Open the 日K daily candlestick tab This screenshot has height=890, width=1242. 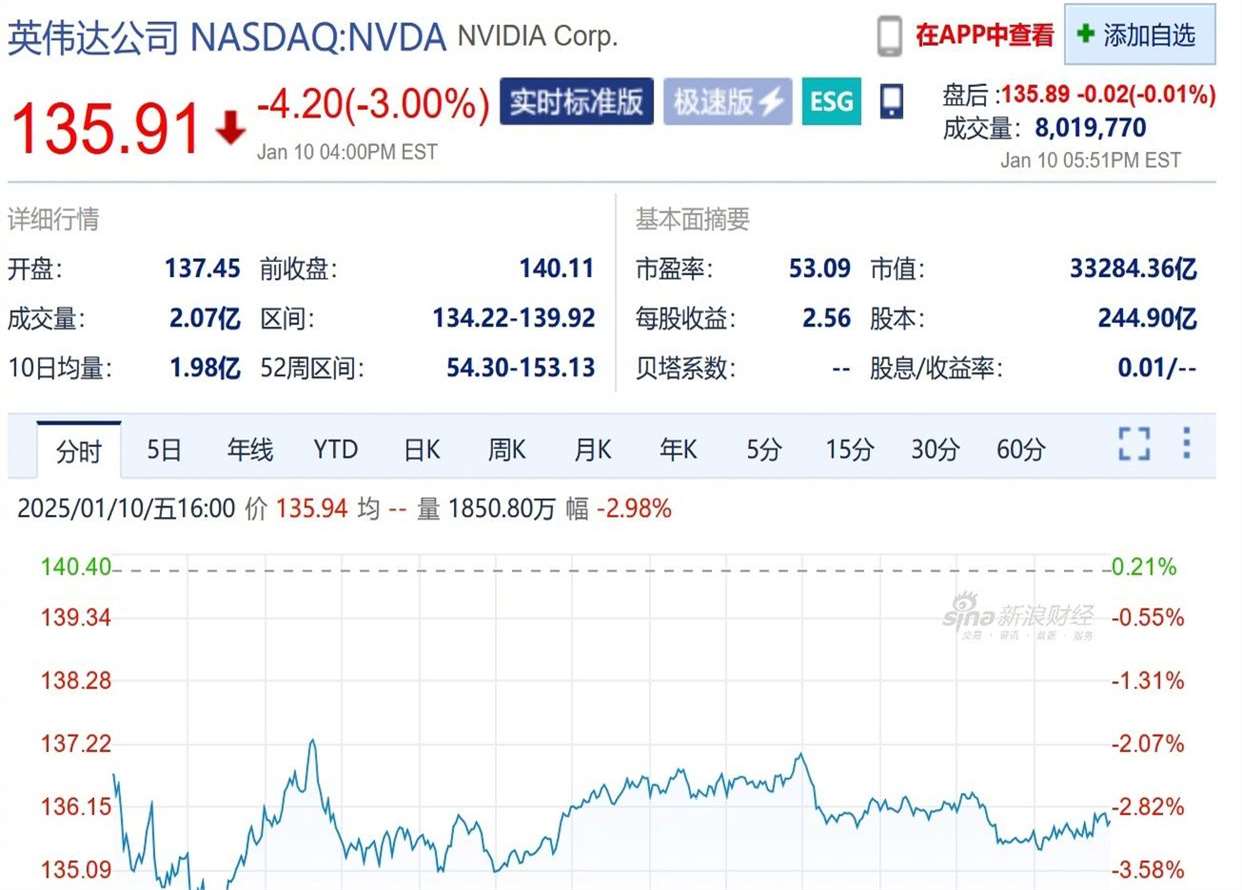pos(420,451)
